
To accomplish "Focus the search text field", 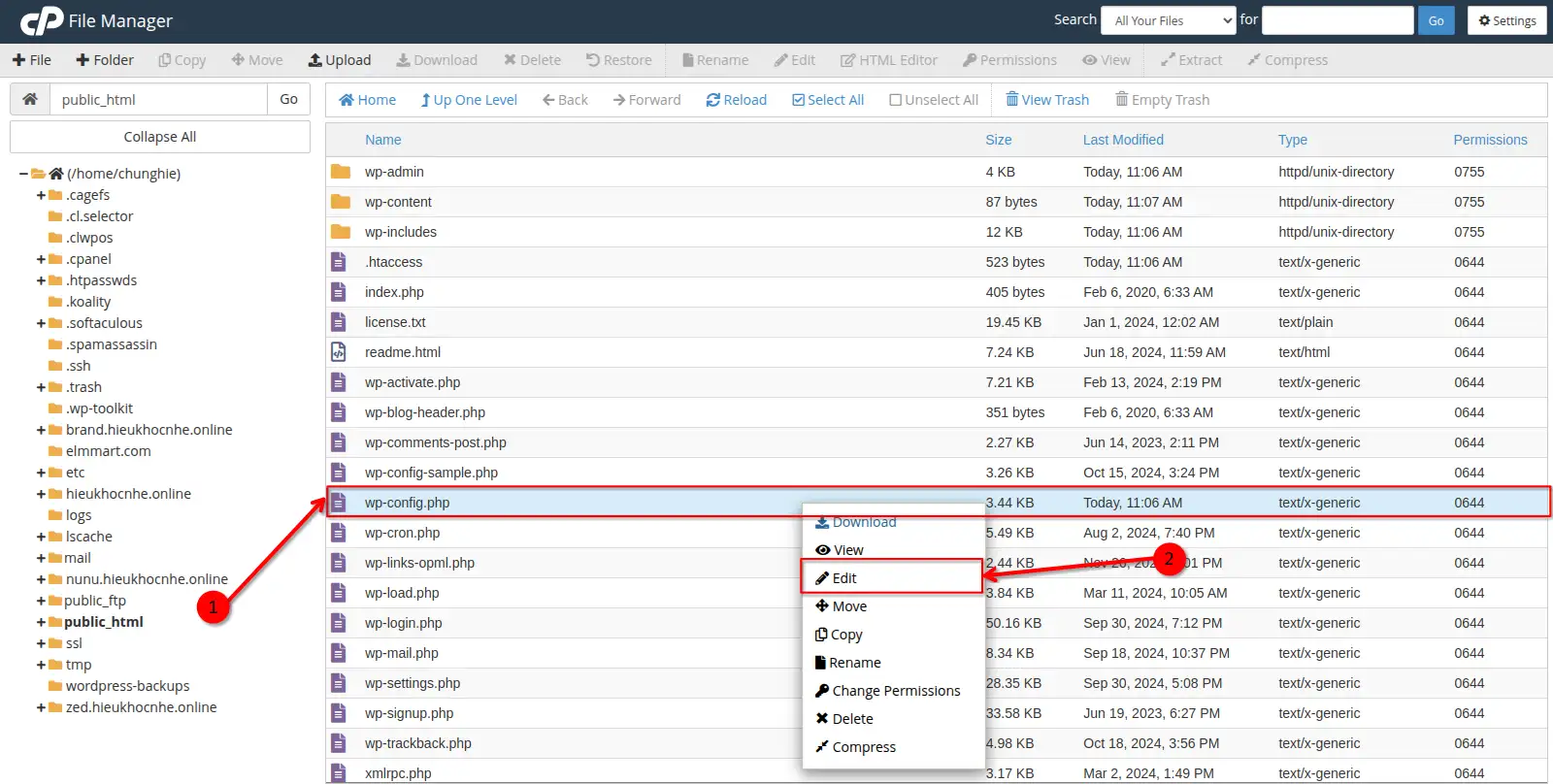I will pyautogui.click(x=1338, y=20).
